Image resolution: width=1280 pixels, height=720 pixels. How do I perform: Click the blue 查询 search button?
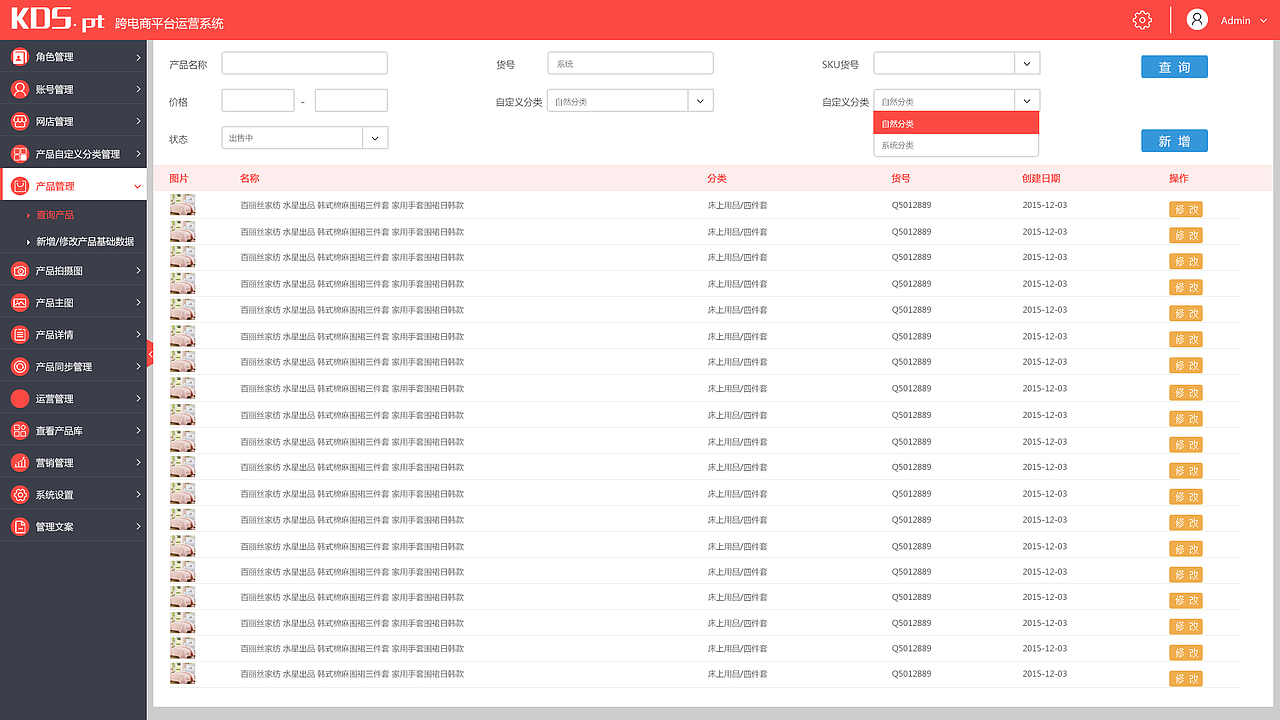(1174, 67)
